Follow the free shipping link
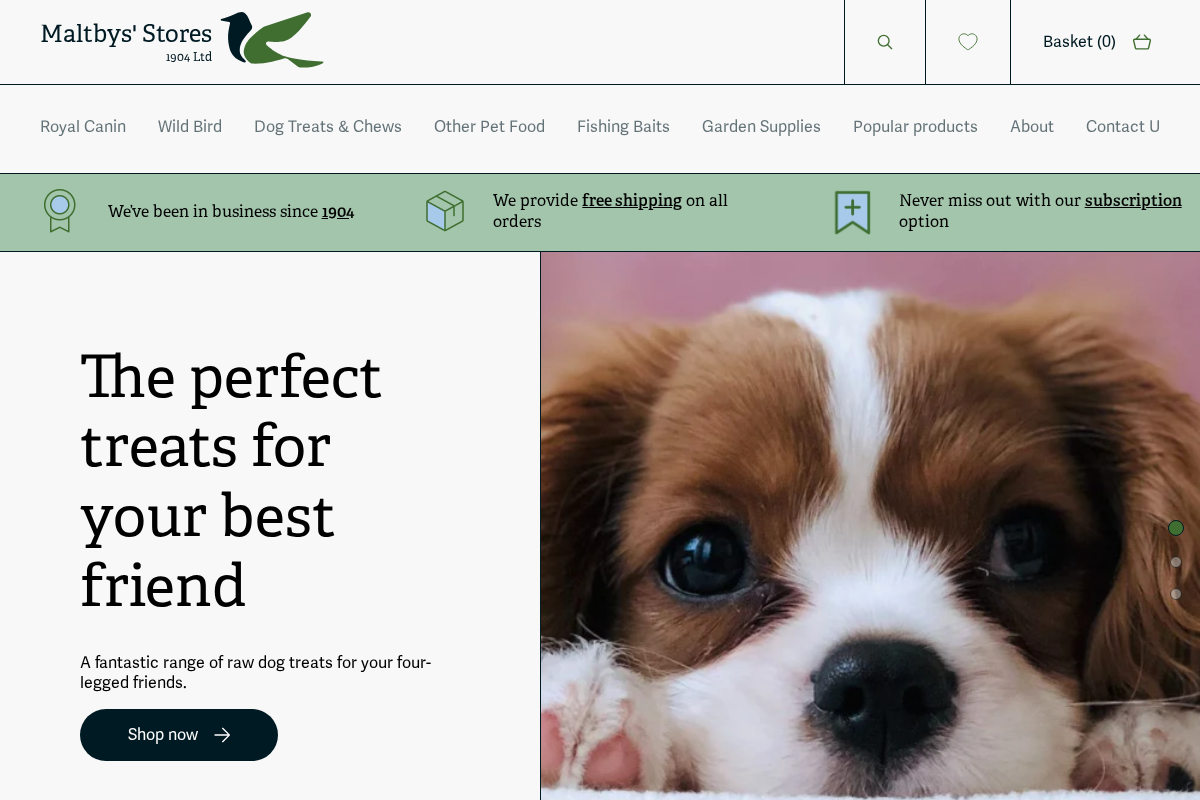 click(x=632, y=200)
